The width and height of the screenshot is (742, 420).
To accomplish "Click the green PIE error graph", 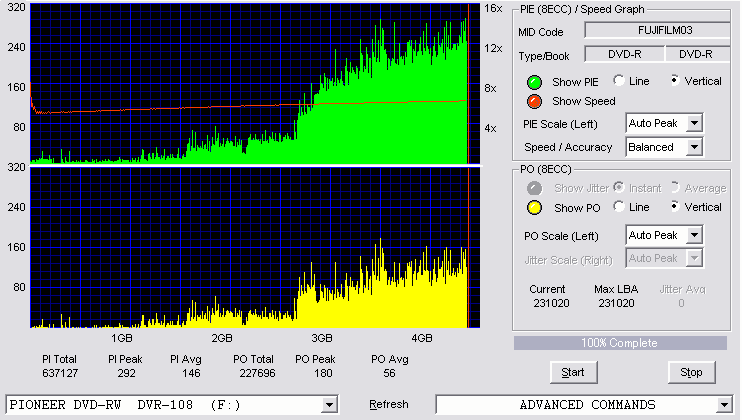I will click(x=255, y=84).
